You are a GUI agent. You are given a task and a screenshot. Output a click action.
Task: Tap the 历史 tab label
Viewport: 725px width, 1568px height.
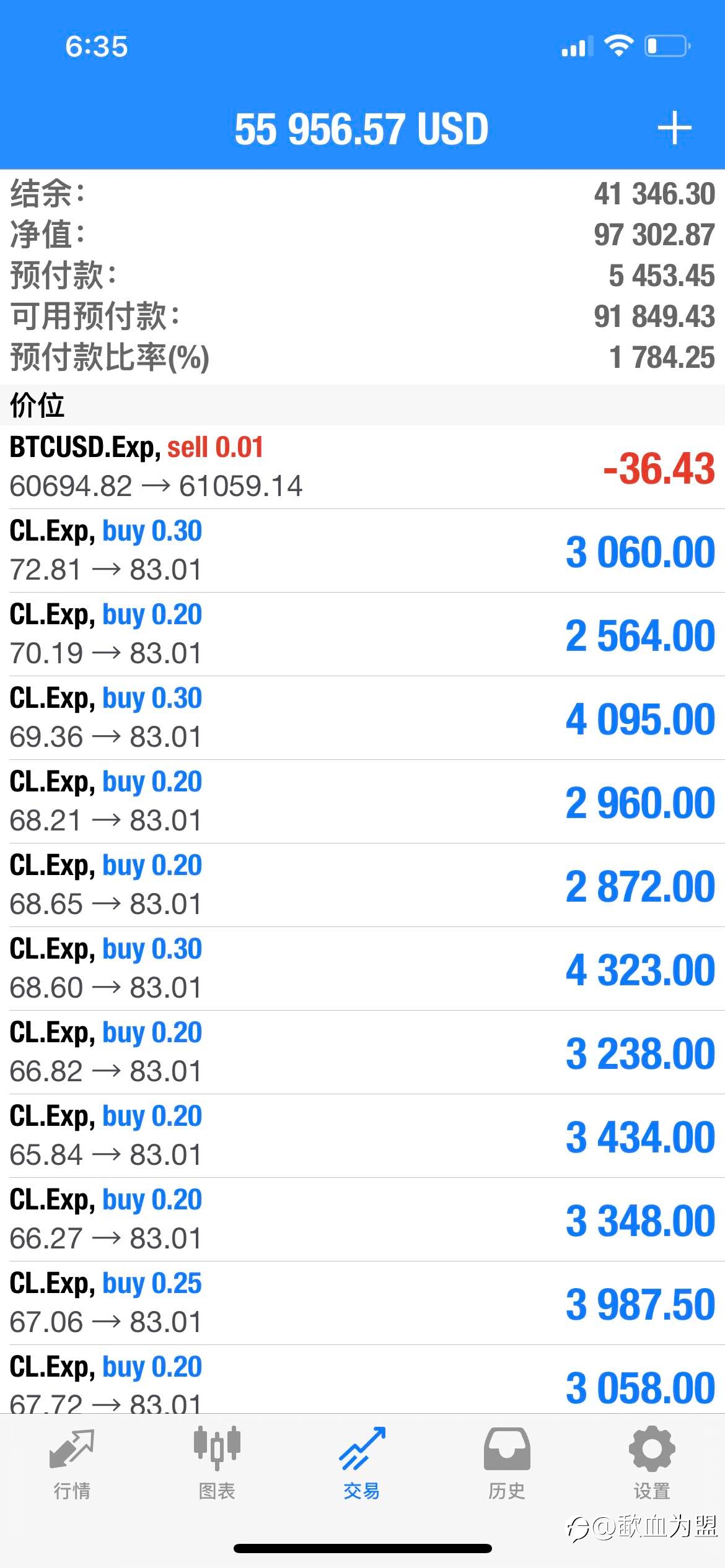tap(507, 1491)
